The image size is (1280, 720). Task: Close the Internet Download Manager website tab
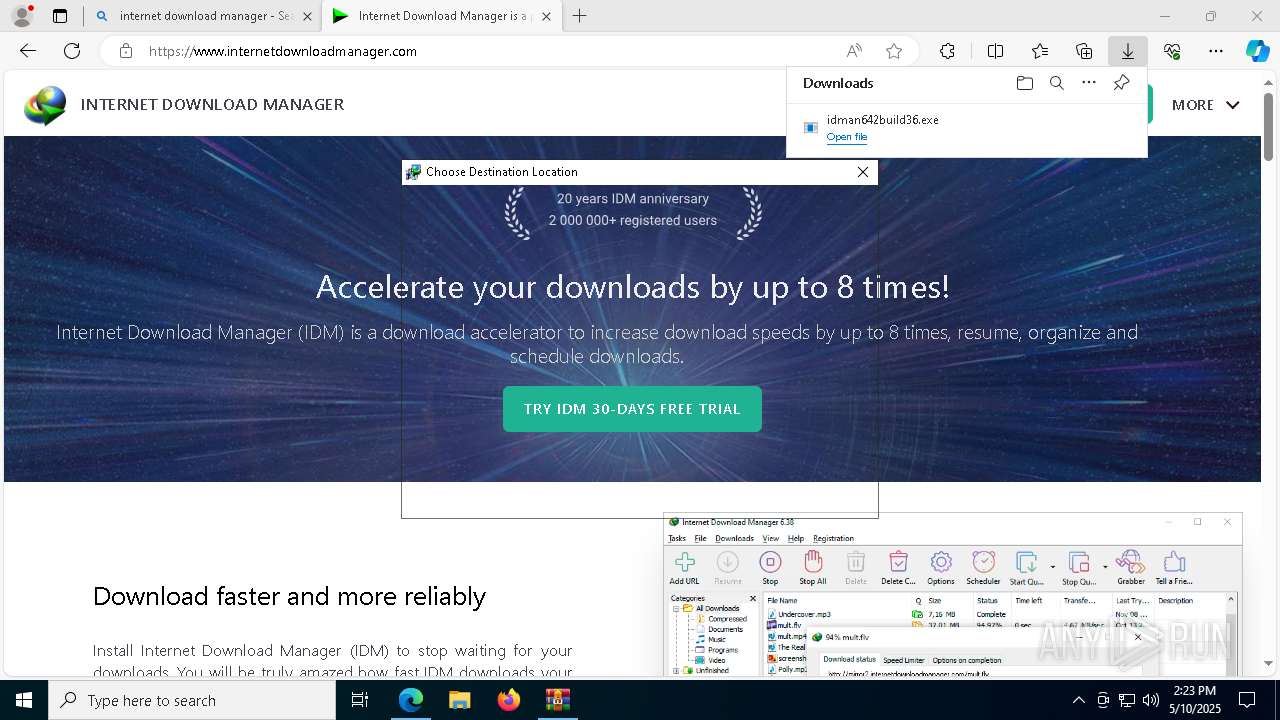545,16
